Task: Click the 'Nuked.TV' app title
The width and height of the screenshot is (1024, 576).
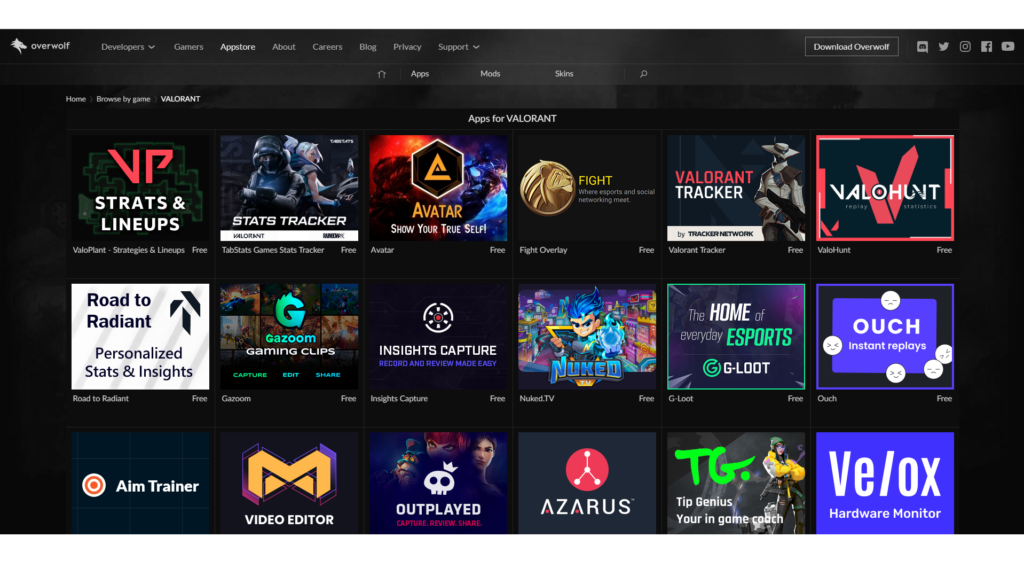Action: (537, 398)
